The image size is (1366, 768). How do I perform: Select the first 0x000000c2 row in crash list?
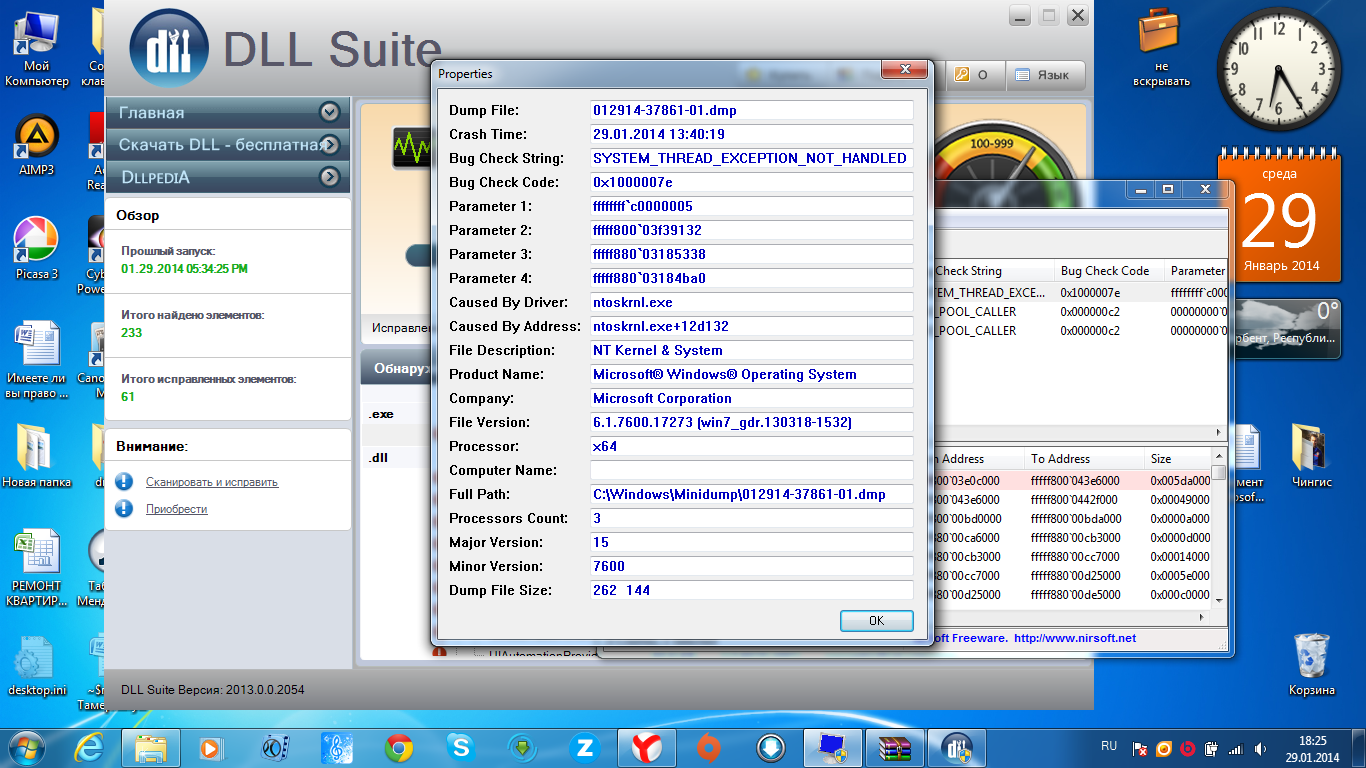click(x=1080, y=311)
